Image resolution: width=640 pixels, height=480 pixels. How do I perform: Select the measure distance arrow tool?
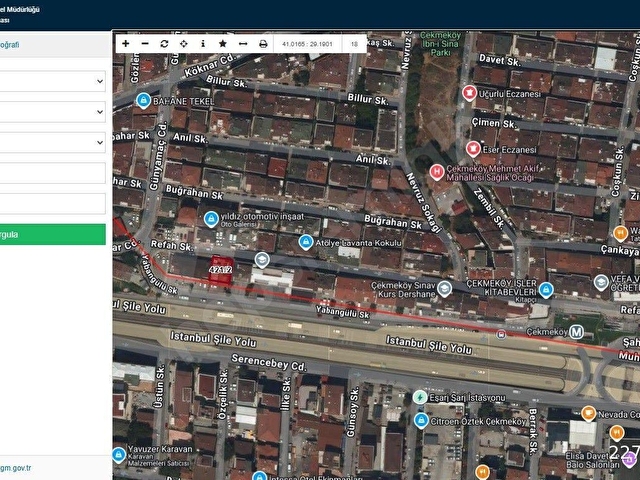(243, 44)
